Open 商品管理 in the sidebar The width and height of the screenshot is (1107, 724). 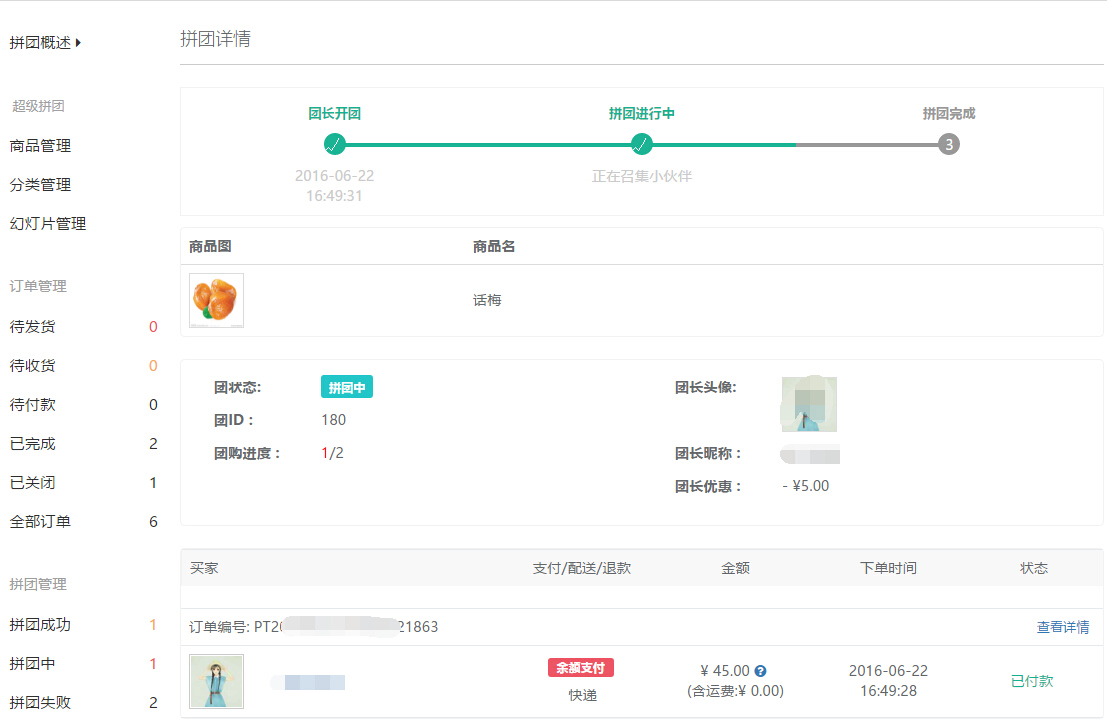pyautogui.click(x=40, y=146)
